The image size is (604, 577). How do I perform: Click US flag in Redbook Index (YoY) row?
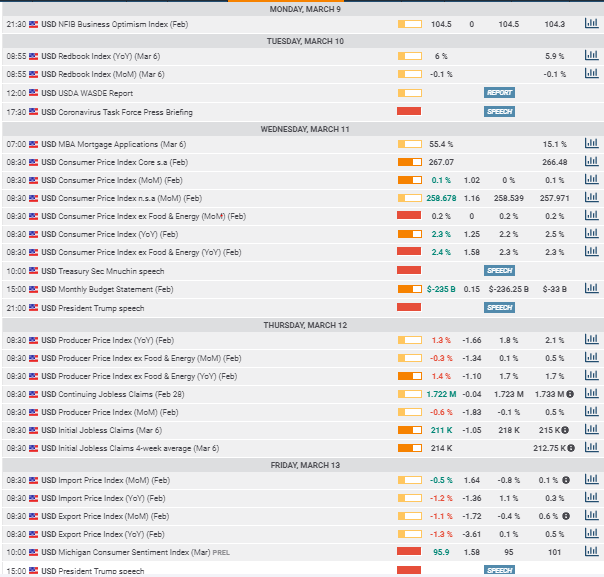click(34, 56)
